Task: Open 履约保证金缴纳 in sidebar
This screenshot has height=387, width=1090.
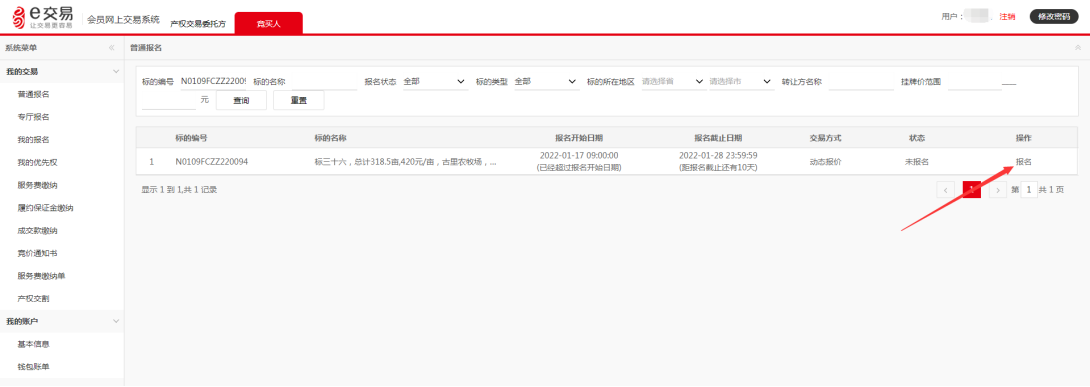Action: click(45, 208)
